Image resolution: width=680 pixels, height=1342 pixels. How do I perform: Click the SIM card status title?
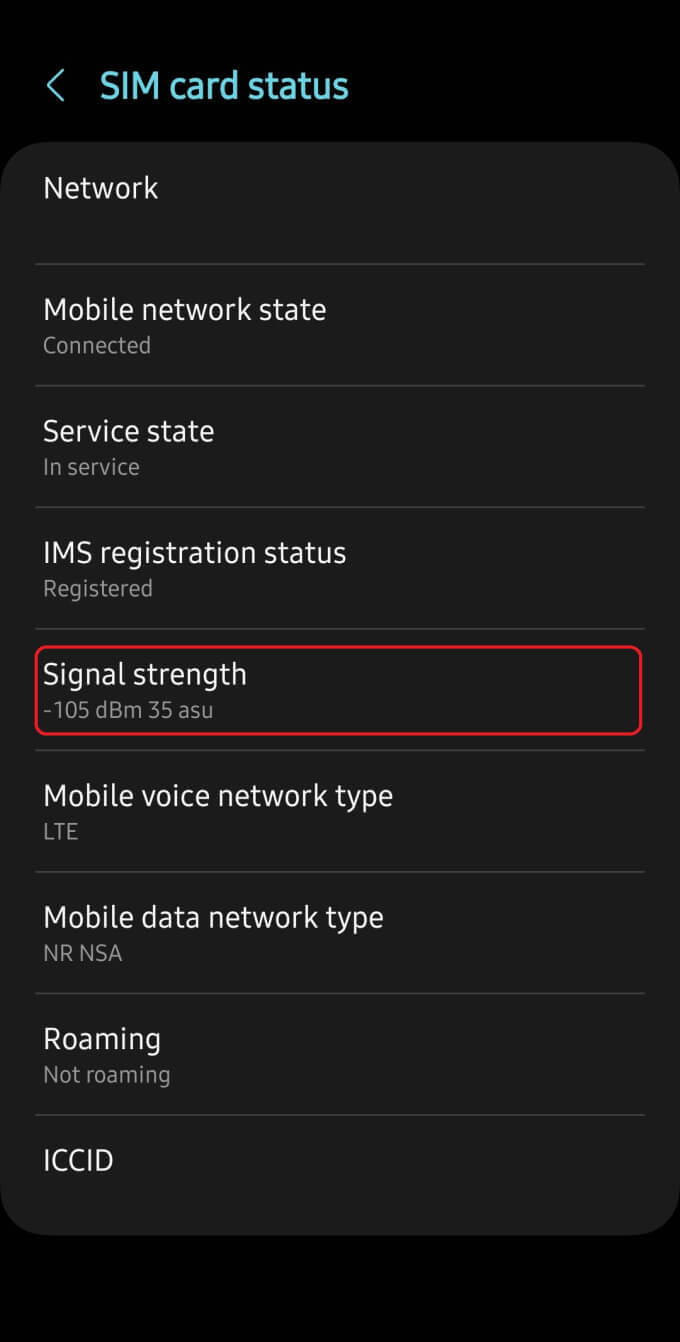tap(224, 86)
